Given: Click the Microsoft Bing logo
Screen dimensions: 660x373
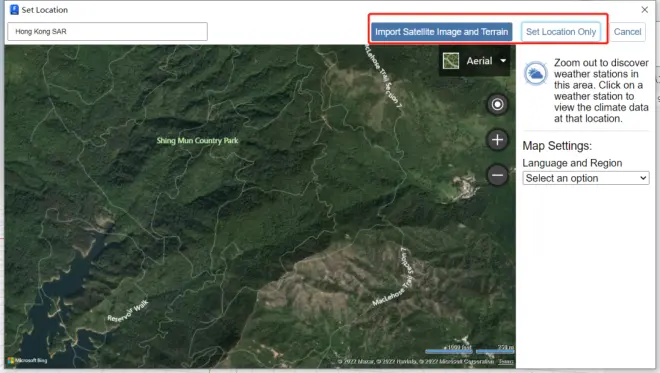Looking at the screenshot, I should pyautogui.click(x=27, y=360).
